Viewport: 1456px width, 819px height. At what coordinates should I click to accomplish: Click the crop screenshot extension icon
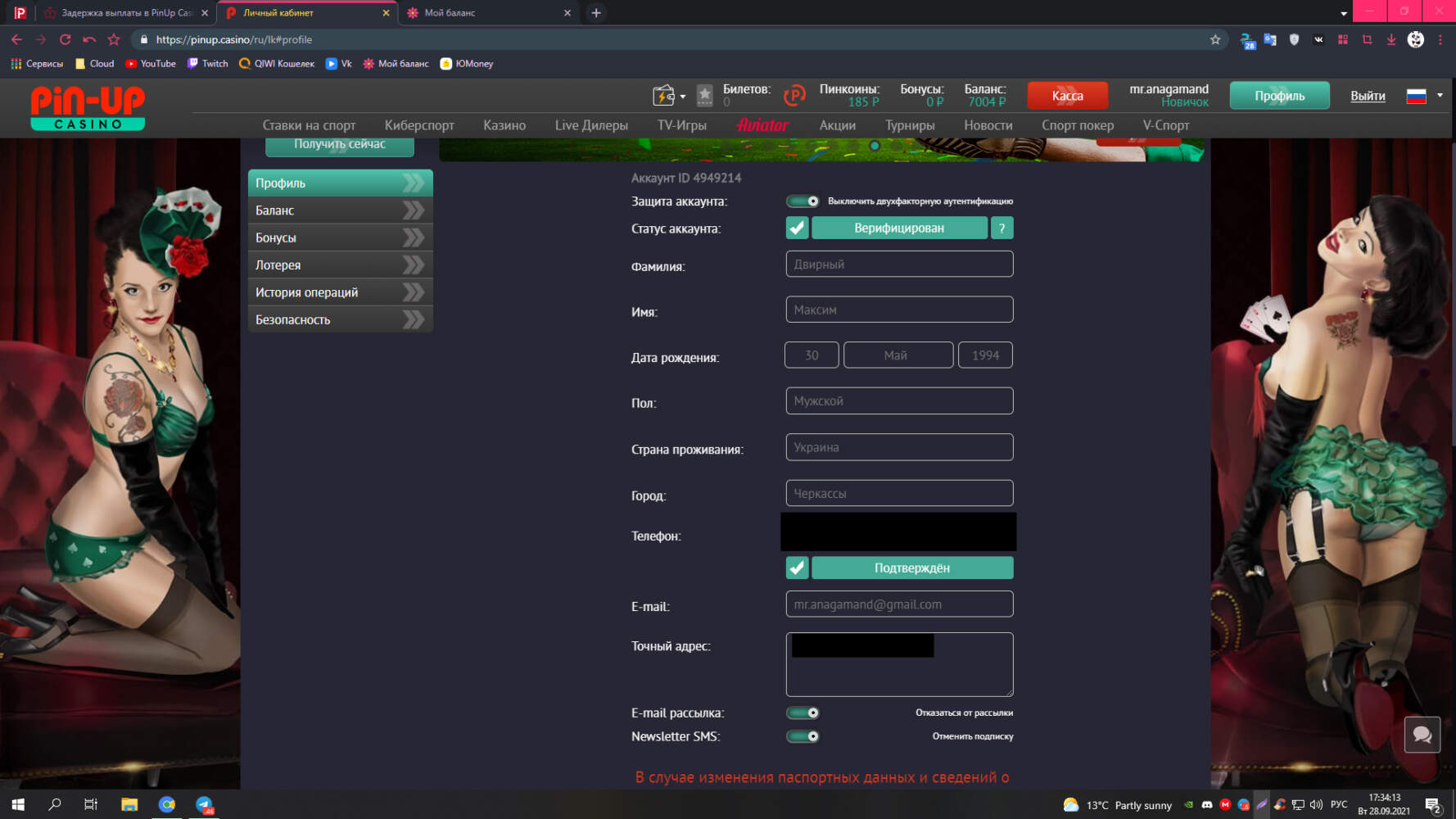(1367, 39)
